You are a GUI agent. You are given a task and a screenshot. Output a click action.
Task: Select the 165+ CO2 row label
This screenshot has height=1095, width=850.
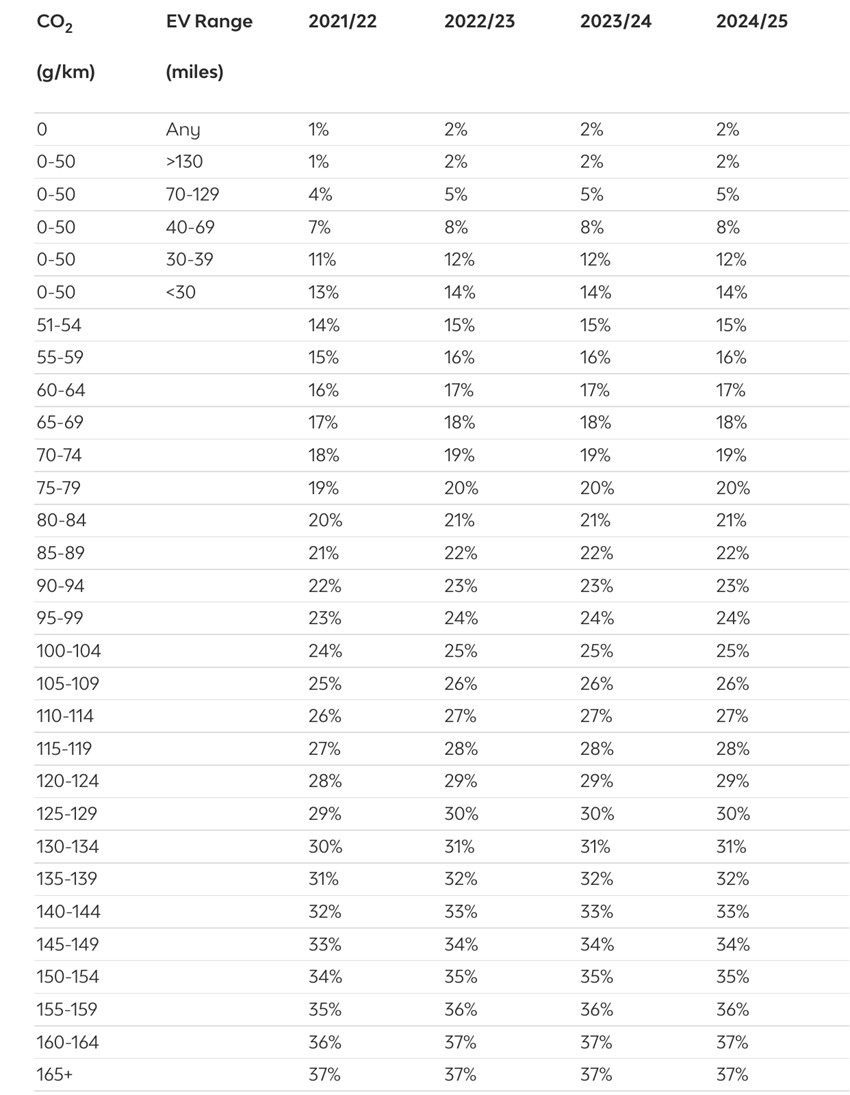pos(54,1074)
